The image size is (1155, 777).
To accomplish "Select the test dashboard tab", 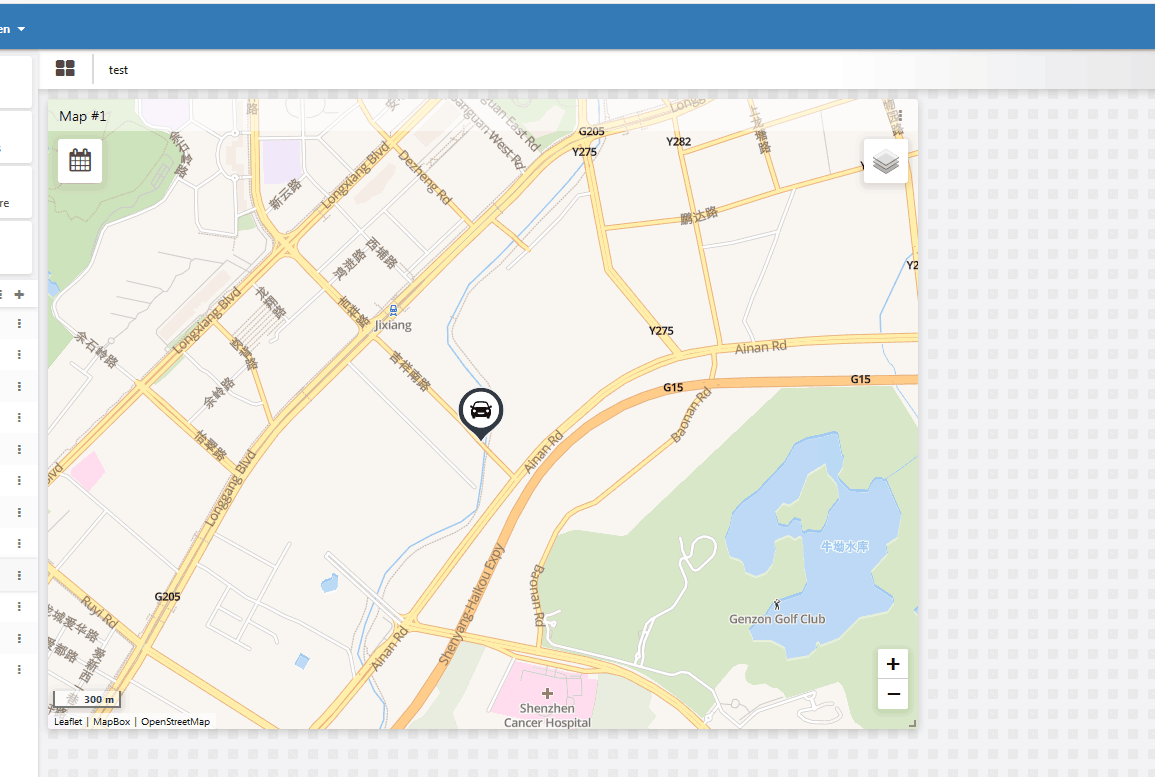I will tap(118, 70).
